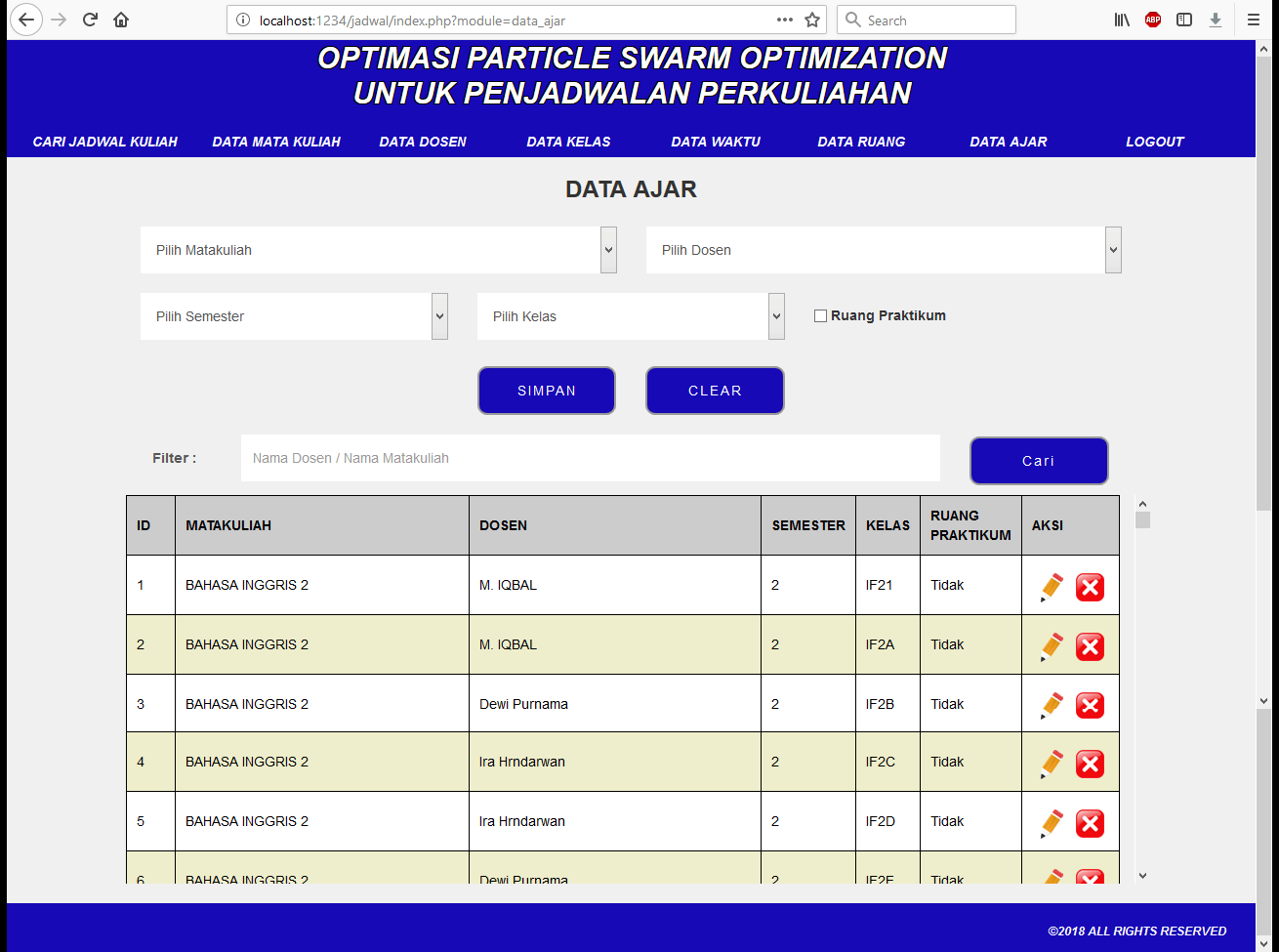
Task: Expand the Pilih Kelas dropdown
Action: click(x=630, y=316)
